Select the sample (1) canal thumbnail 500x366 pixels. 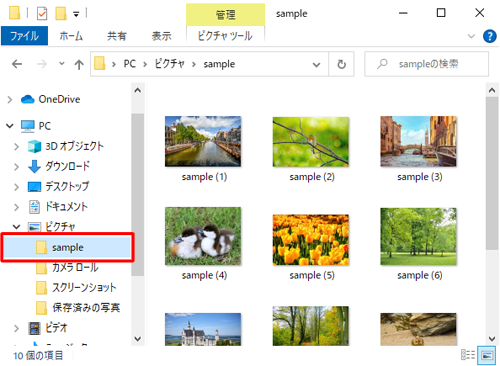point(203,141)
